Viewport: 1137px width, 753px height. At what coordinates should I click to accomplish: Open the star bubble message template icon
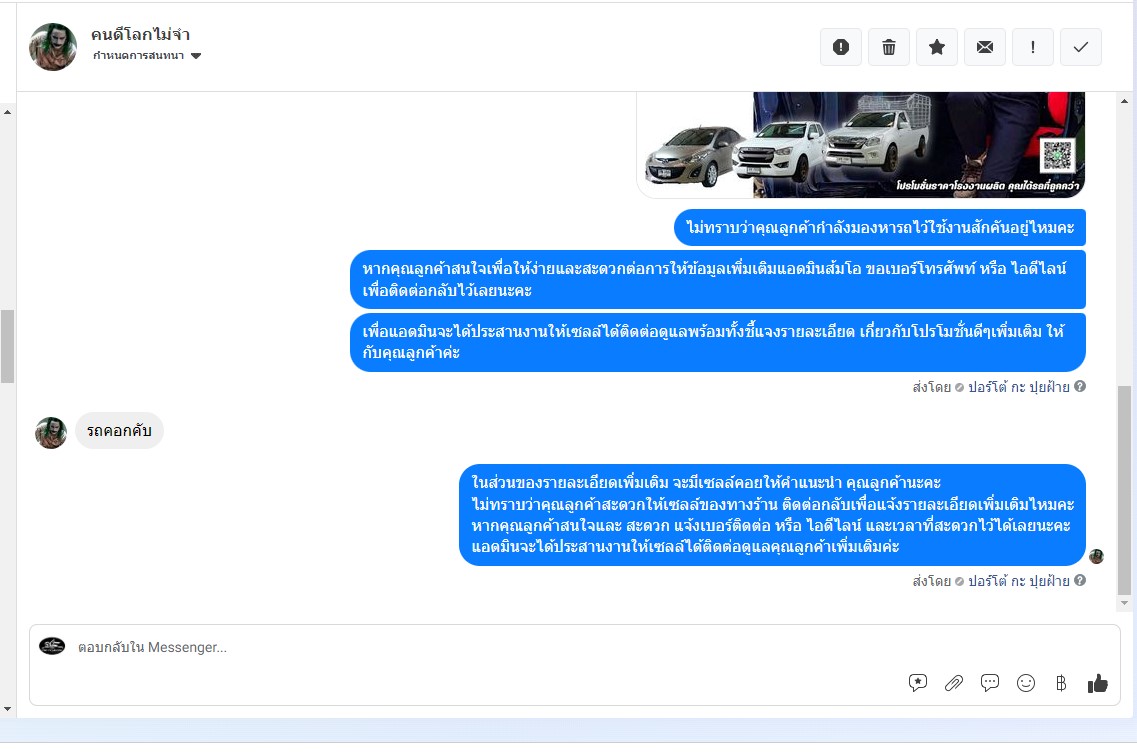click(x=917, y=683)
